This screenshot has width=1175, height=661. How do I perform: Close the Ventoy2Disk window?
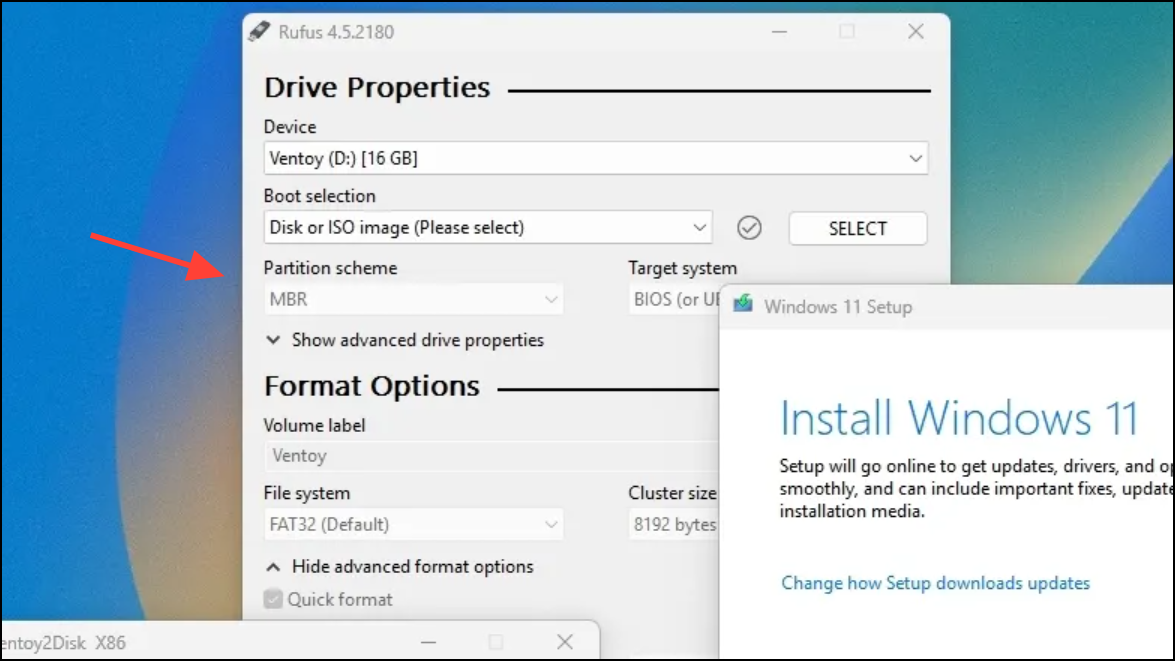click(565, 642)
